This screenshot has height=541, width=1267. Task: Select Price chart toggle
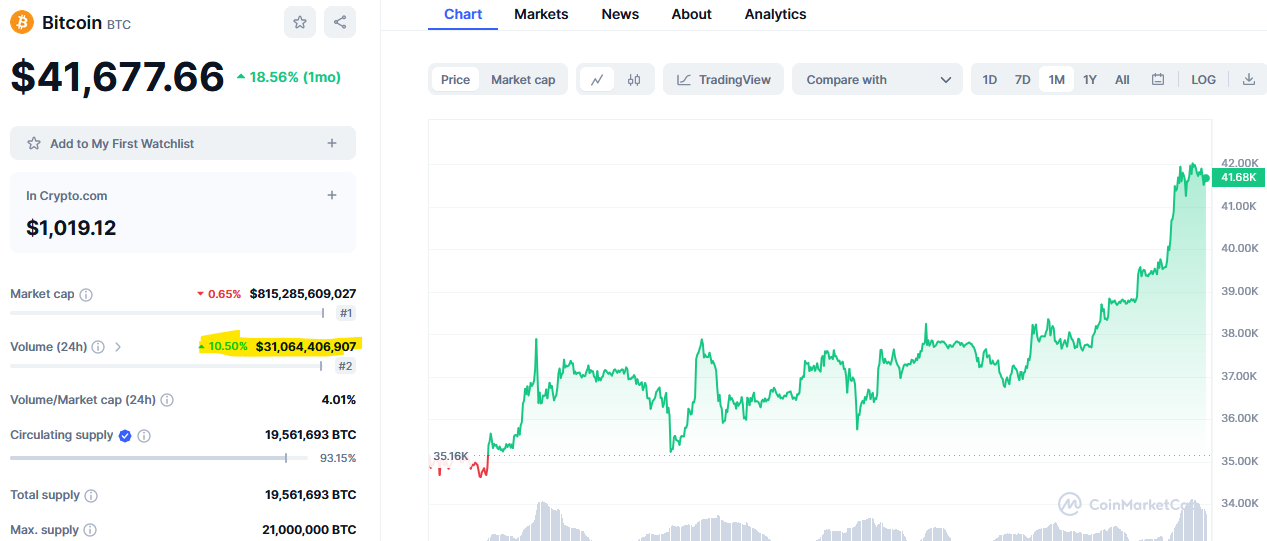coord(455,80)
